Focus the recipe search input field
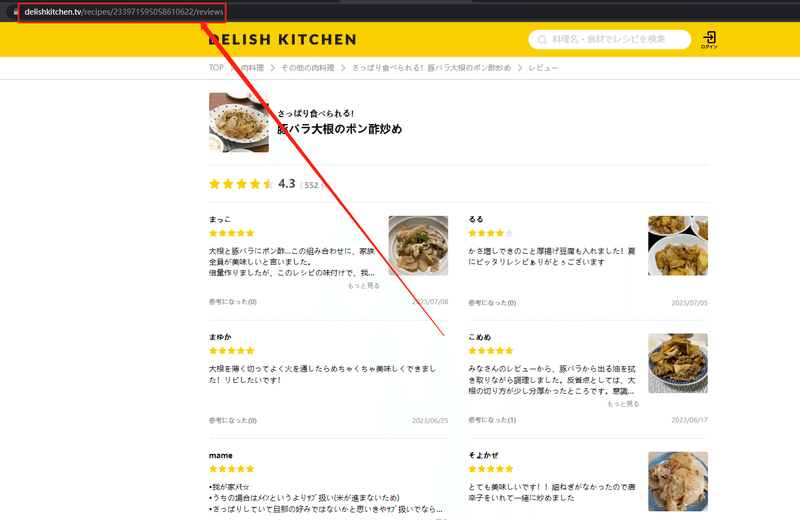 [x=610, y=39]
